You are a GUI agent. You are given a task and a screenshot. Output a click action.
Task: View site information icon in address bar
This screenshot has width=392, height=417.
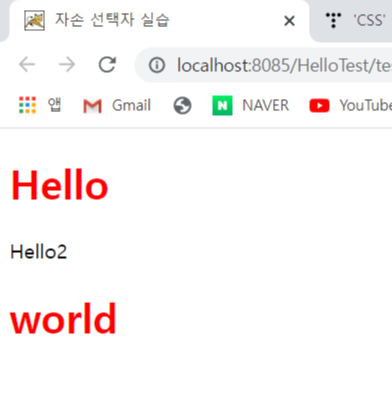(x=157, y=65)
